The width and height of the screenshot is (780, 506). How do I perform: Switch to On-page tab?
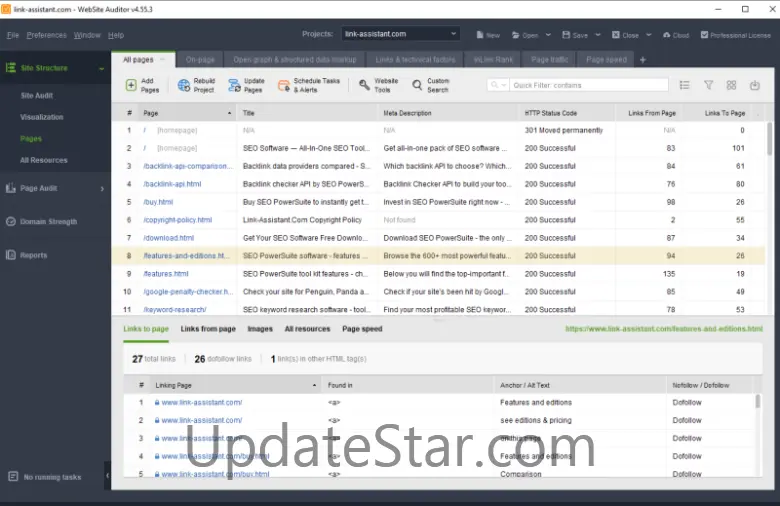point(200,60)
